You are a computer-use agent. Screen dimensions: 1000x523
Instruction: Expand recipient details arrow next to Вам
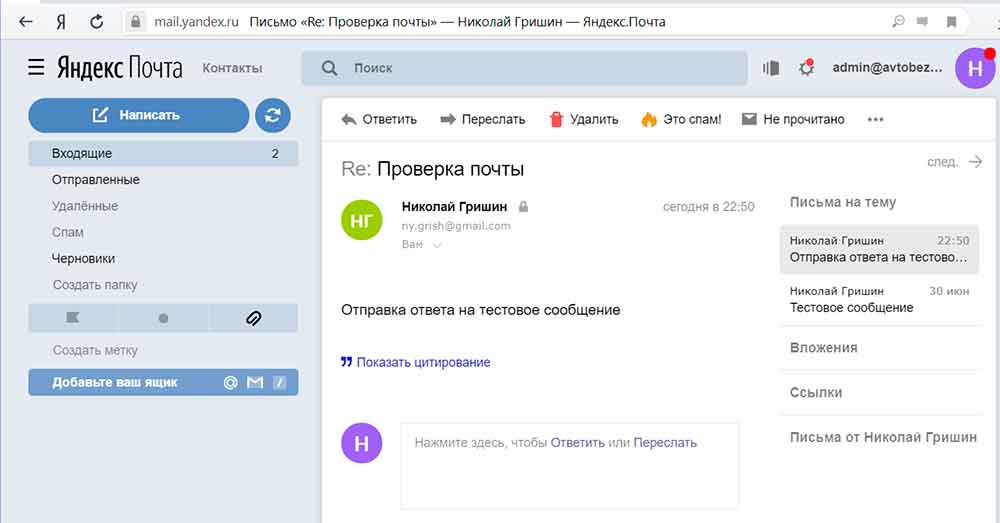click(437, 245)
